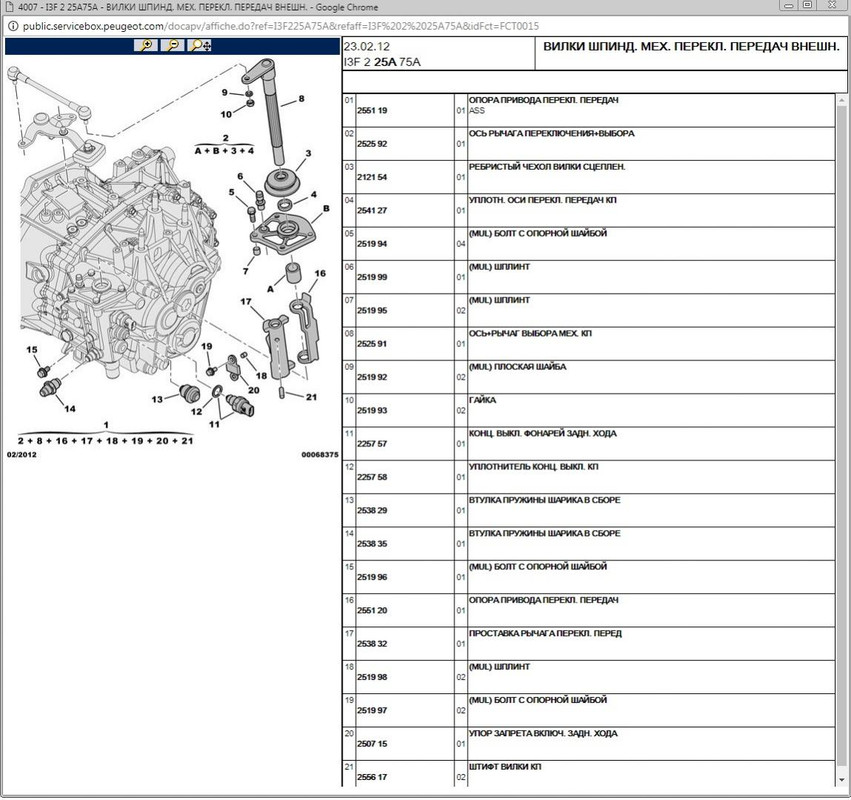This screenshot has width=851, height=800.
Task: Click part number 2519 94
Action: pos(372,244)
